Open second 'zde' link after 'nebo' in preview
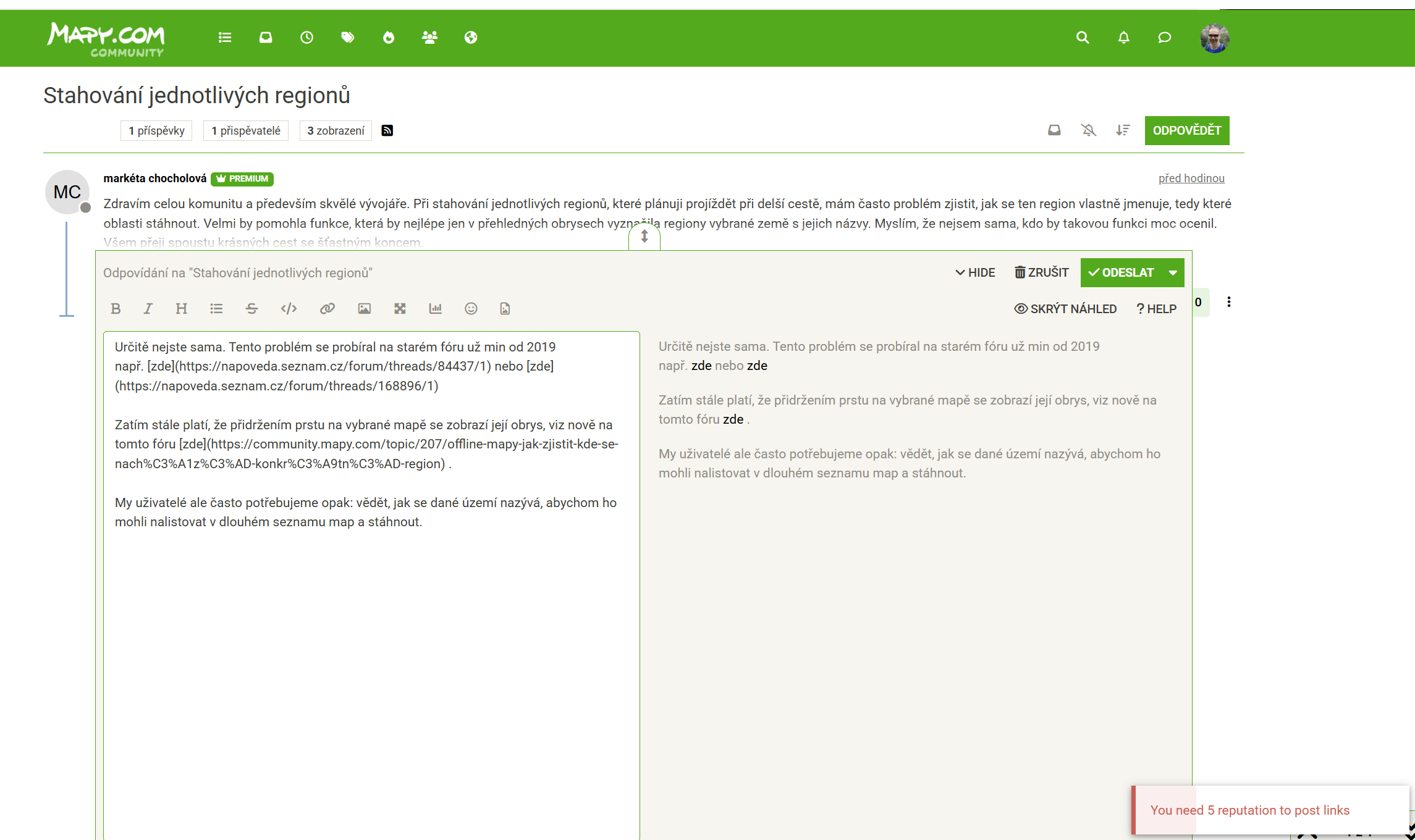The image size is (1415, 840). (x=757, y=366)
